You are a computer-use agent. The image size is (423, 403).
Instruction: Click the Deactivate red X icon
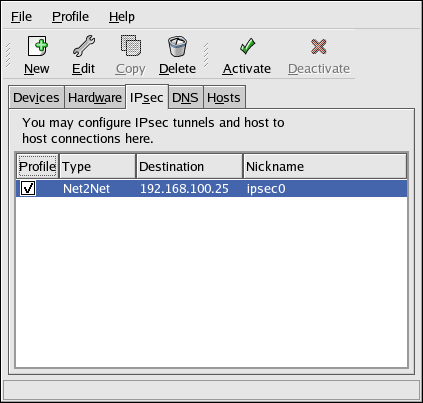point(319,47)
